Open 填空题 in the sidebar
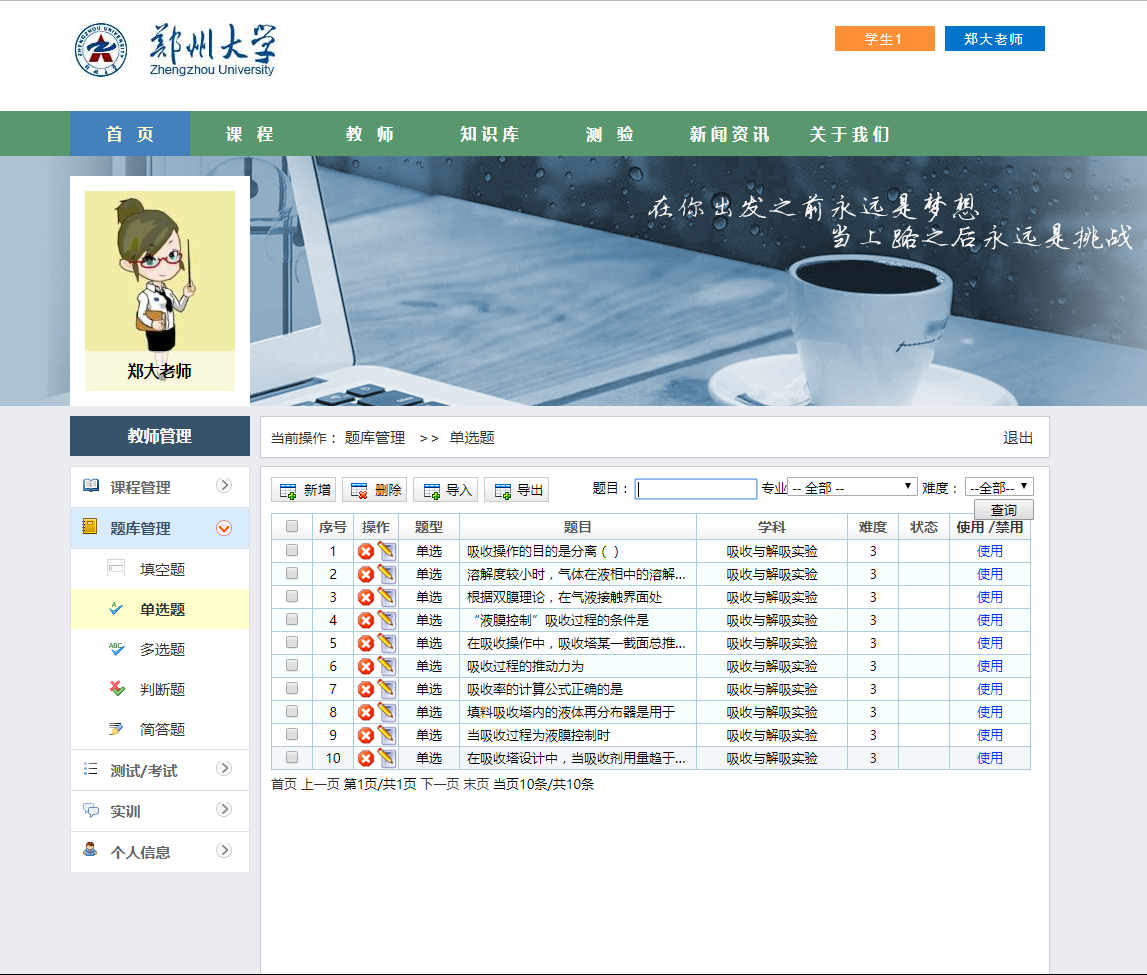The width and height of the screenshot is (1147, 975). click(162, 569)
